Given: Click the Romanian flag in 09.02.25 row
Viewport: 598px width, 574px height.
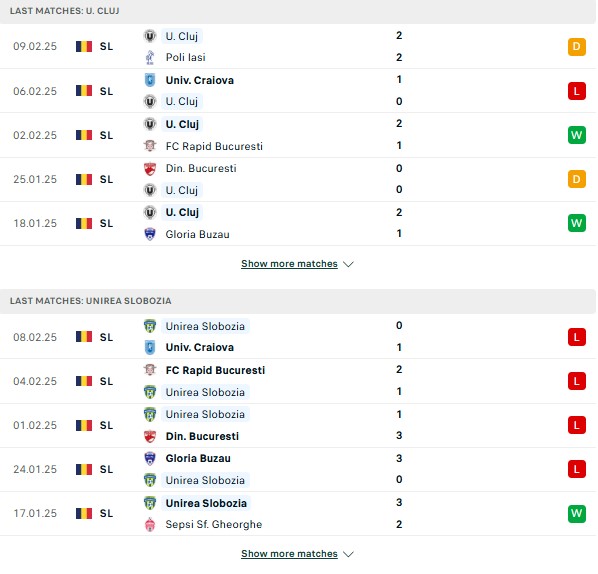Looking at the screenshot, I should (84, 47).
